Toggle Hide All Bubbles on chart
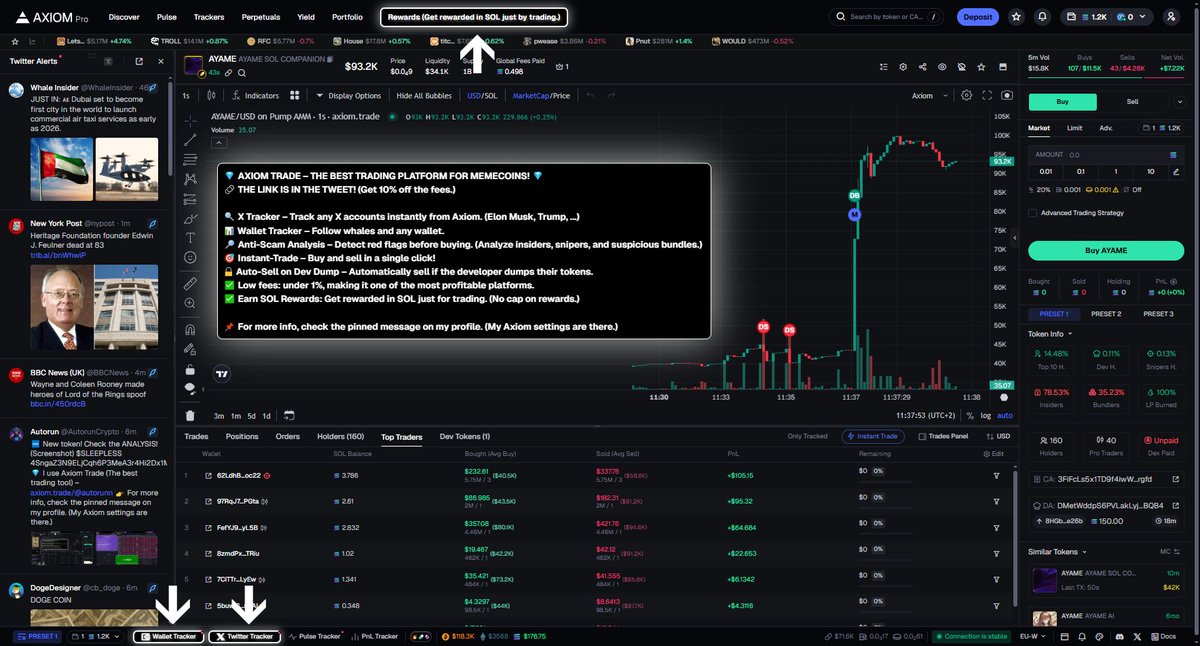 click(424, 96)
